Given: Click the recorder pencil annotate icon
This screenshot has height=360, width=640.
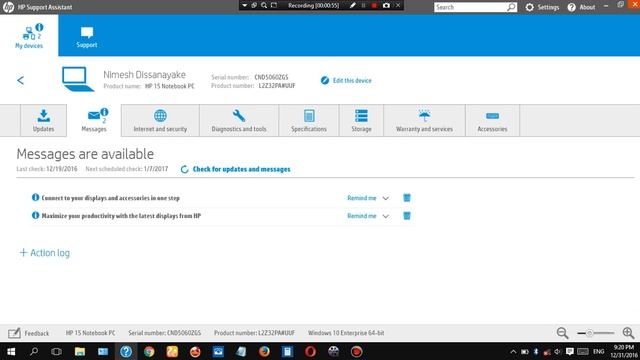Looking at the screenshot, I should (353, 5).
